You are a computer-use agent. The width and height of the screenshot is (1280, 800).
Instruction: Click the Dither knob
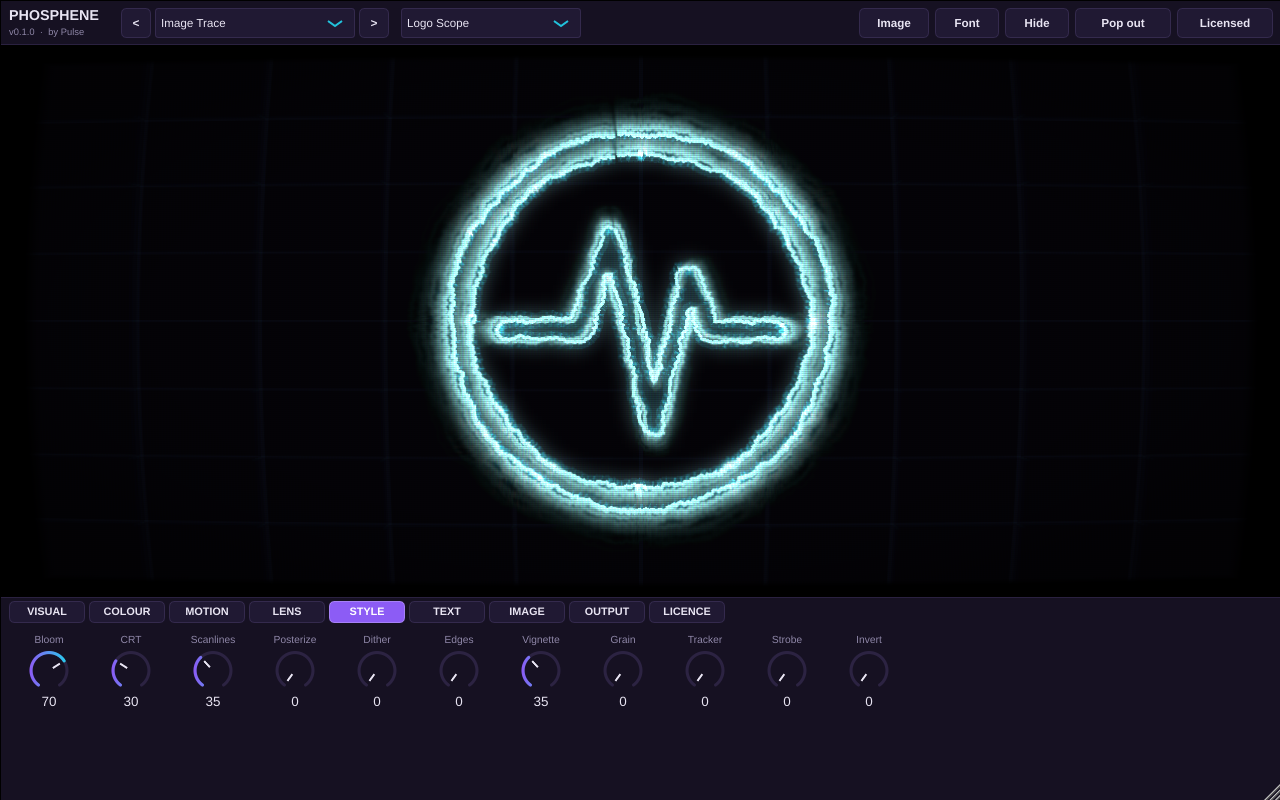pos(377,670)
